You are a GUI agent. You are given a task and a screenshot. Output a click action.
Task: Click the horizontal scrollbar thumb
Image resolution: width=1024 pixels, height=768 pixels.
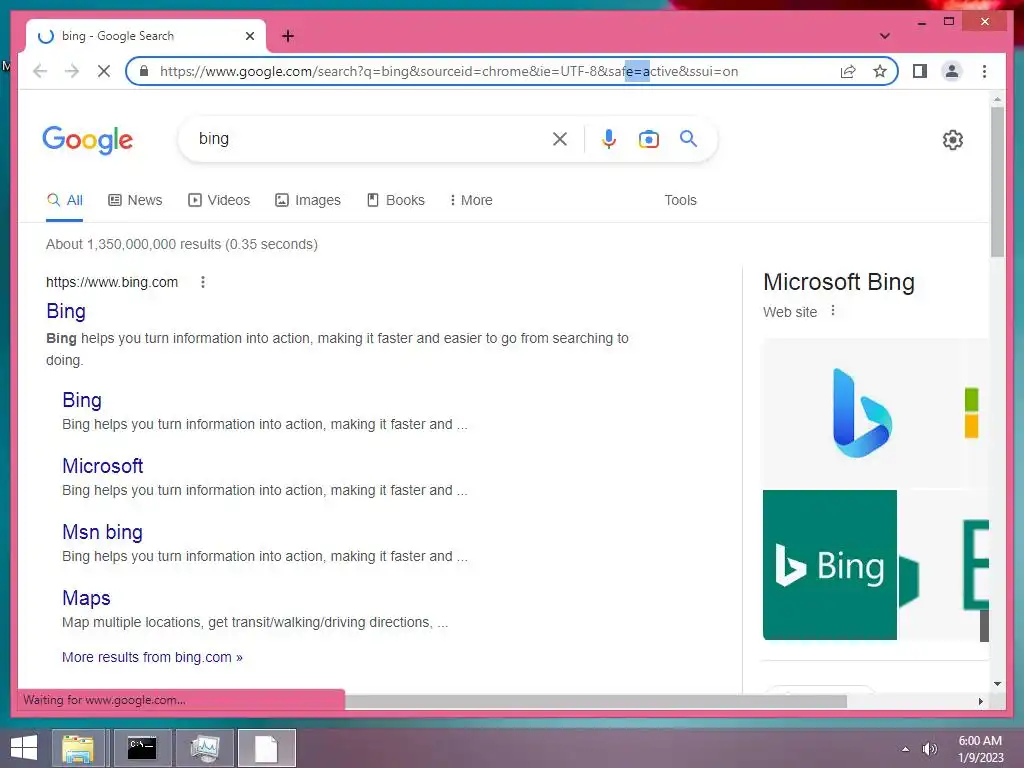[x=596, y=701]
